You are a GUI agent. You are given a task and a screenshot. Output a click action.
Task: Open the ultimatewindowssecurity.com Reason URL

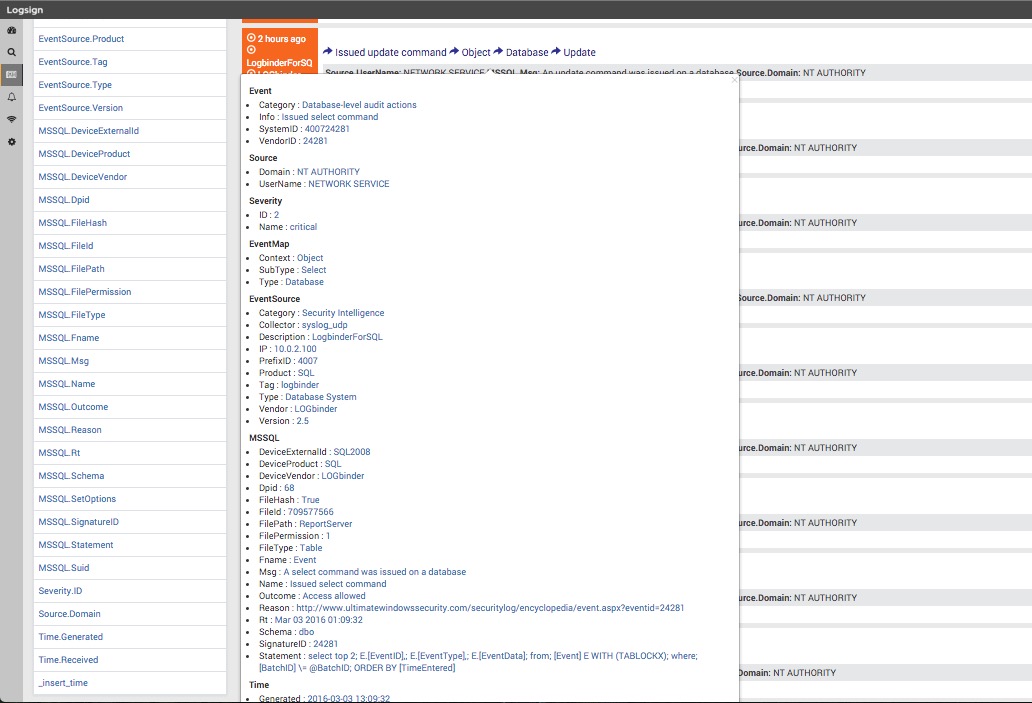coord(490,608)
